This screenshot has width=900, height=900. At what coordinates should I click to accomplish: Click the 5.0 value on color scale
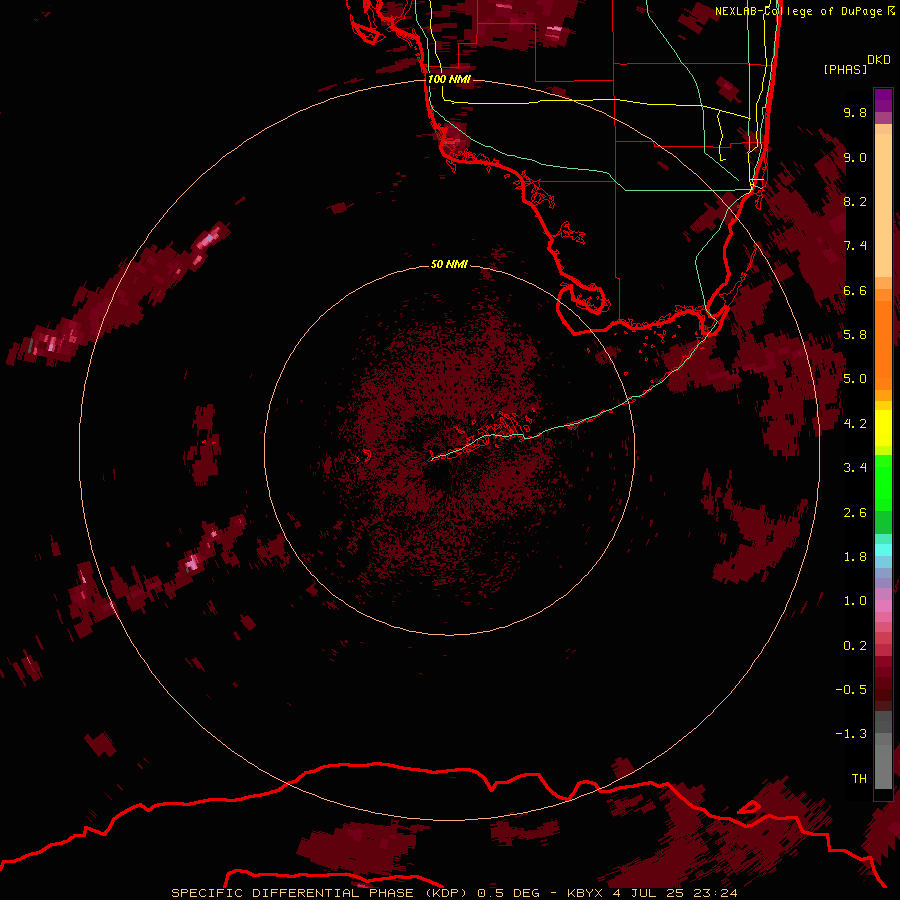point(855,379)
